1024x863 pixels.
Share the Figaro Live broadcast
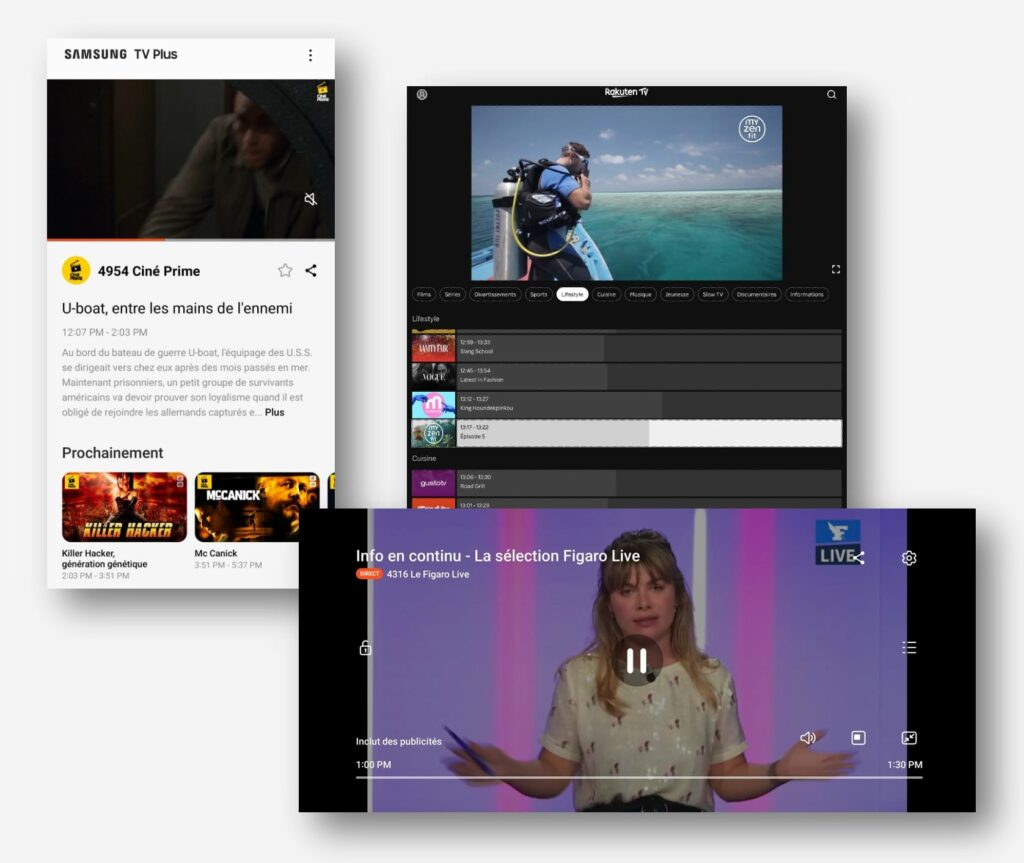coord(858,558)
